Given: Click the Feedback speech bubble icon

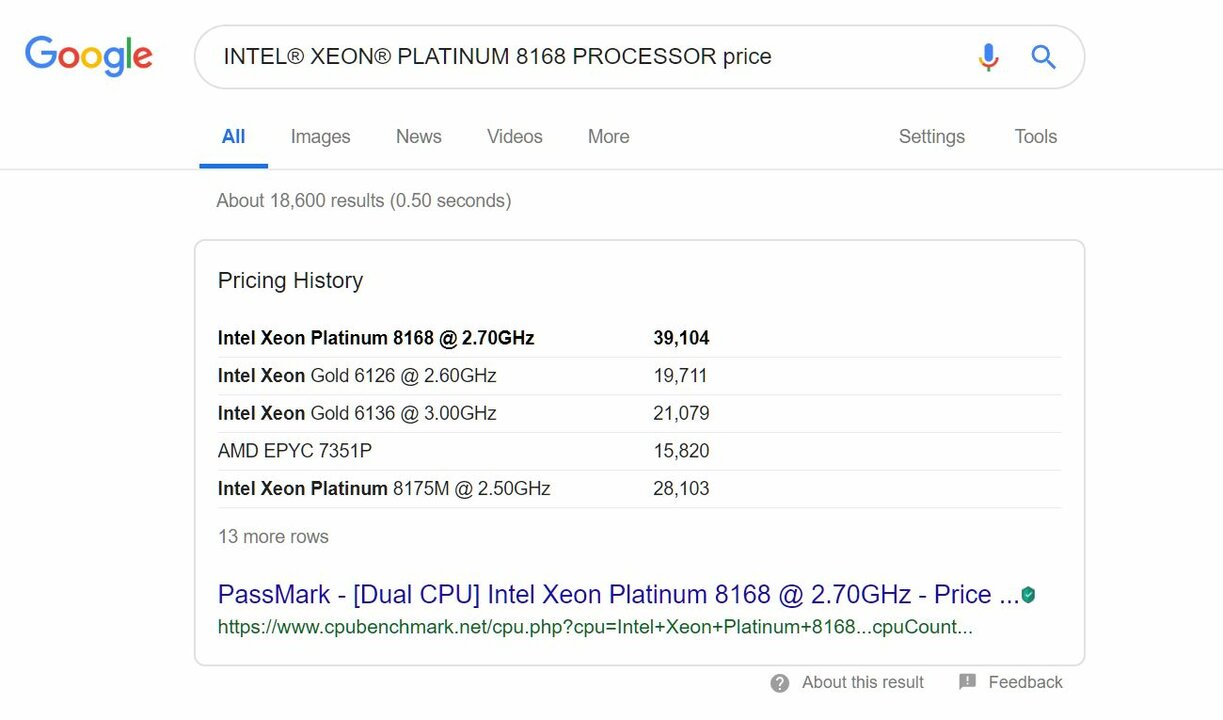Looking at the screenshot, I should 967,682.
